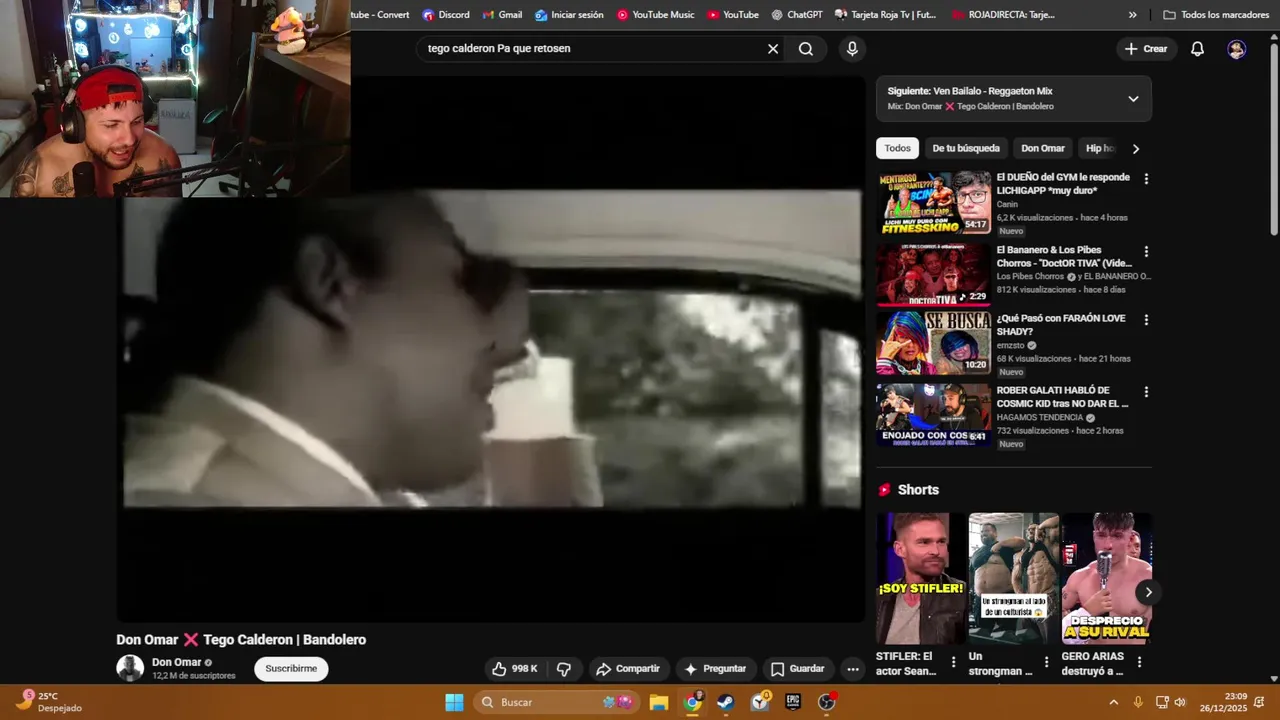Open the ChatGPT bookmark
Screen dimensions: 1280x720
click(x=797, y=15)
